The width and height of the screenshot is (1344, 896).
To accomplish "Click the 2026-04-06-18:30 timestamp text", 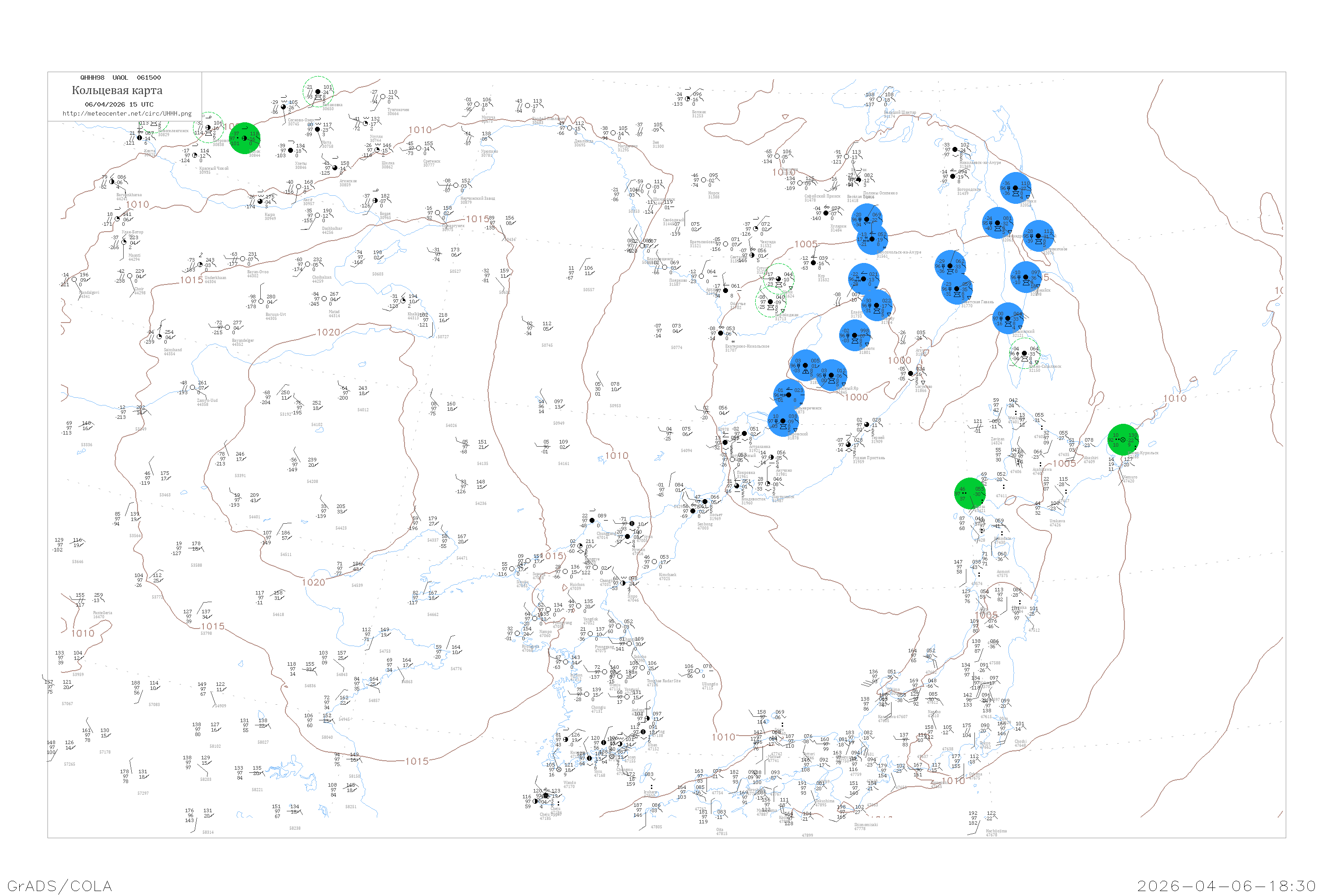I will 1226,886.
